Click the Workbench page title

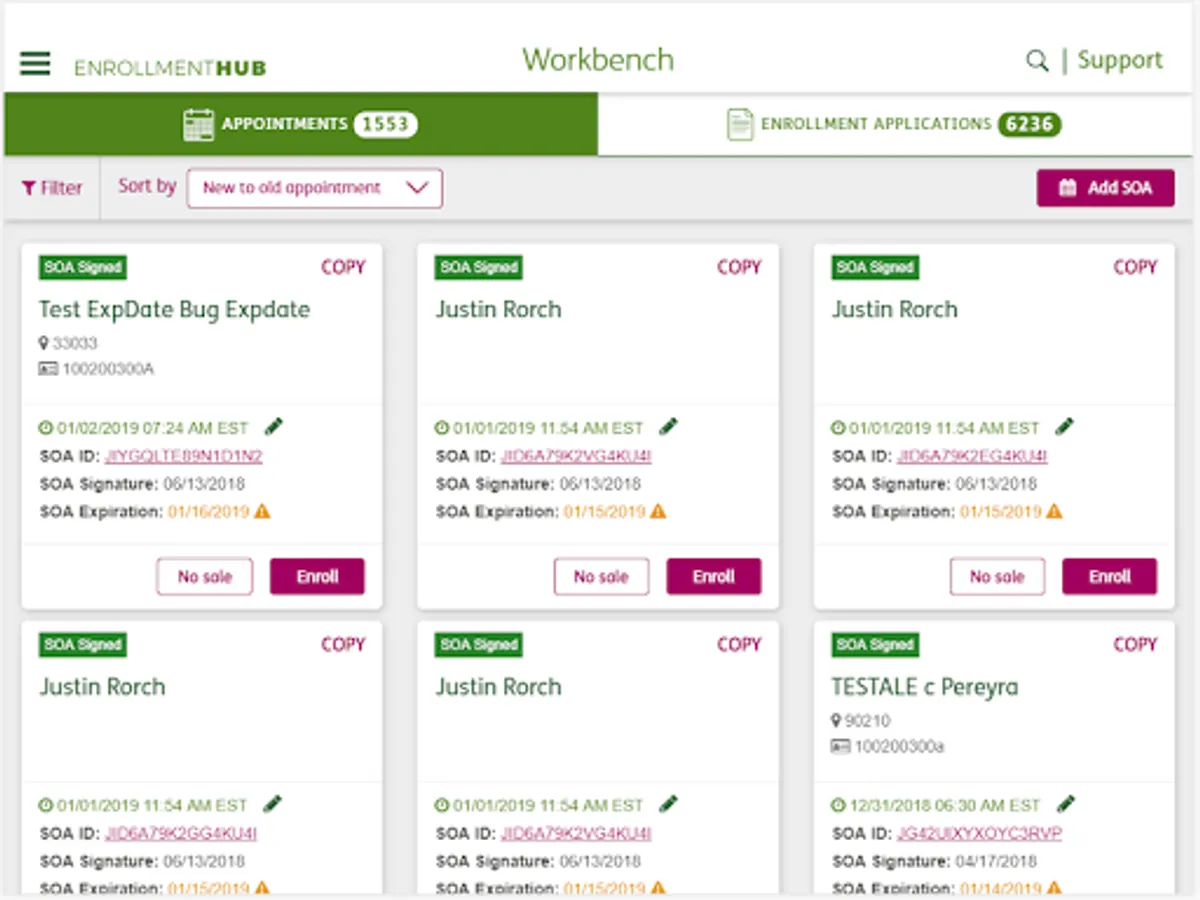(598, 60)
